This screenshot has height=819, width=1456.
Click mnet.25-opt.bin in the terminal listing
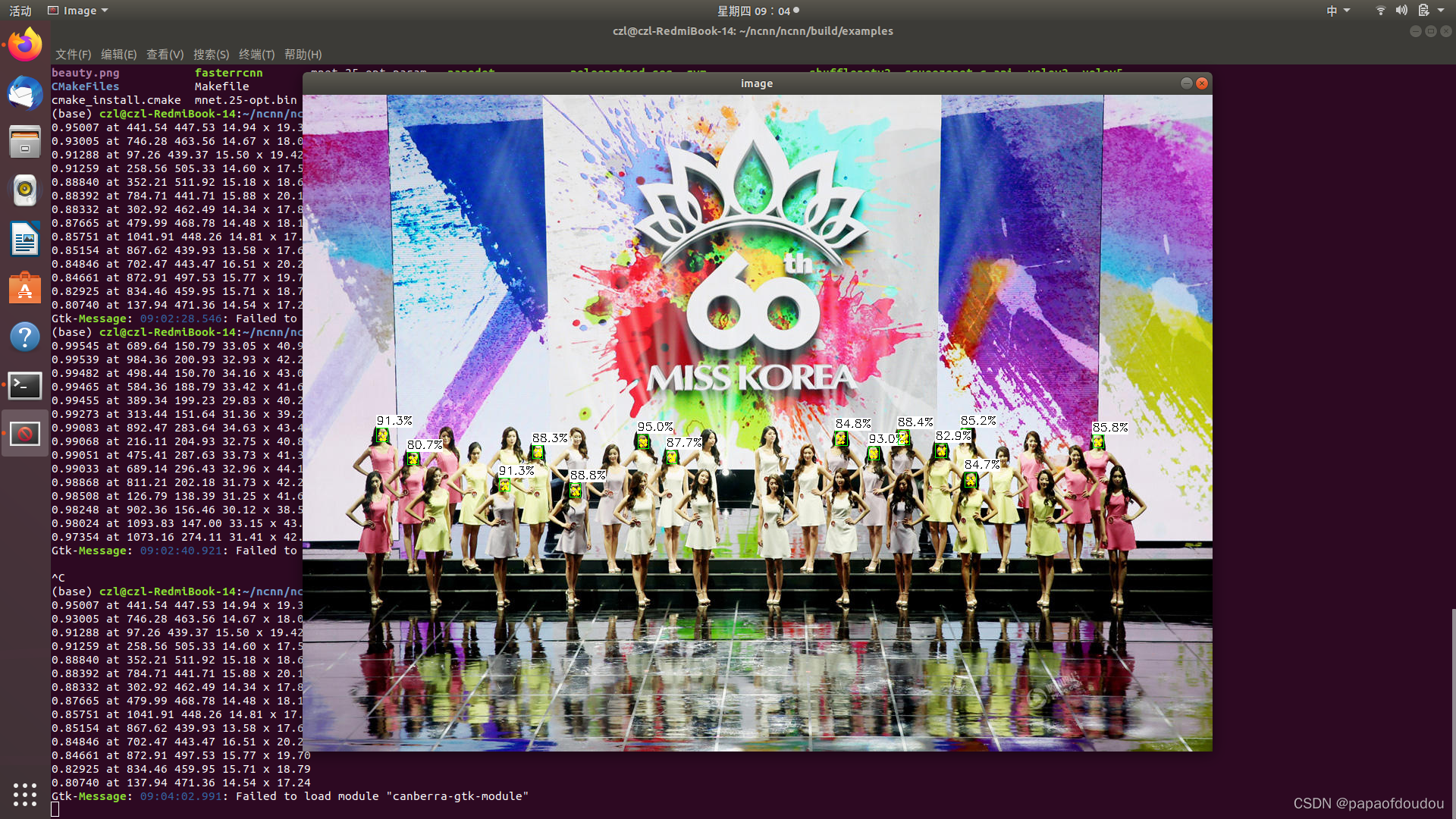pos(246,100)
